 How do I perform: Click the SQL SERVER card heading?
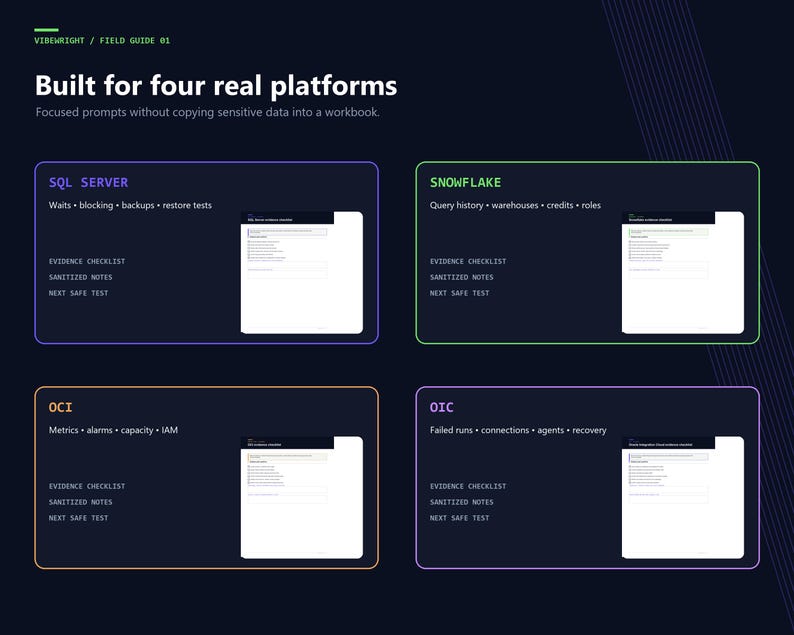point(89,183)
